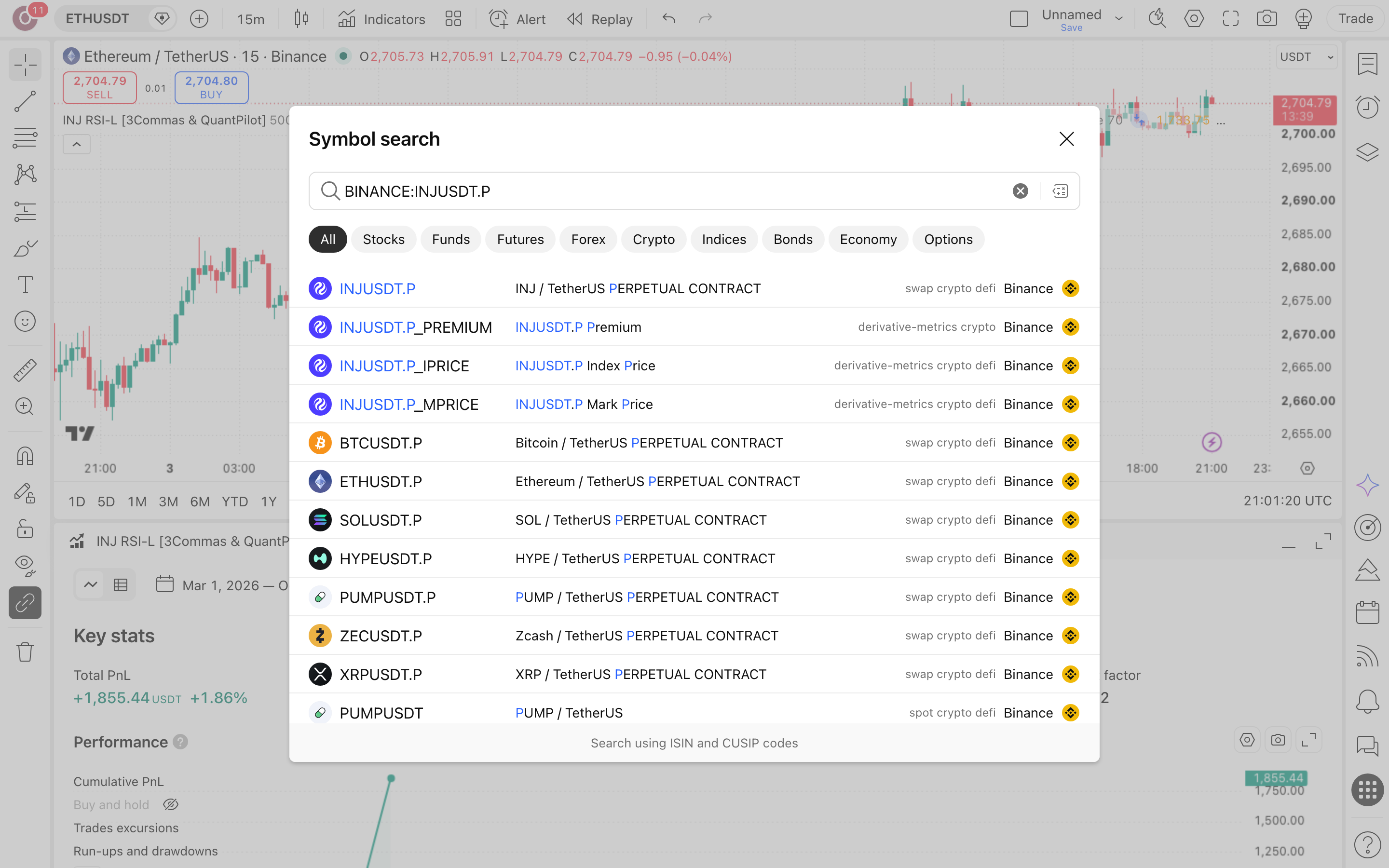Choose INJUSDT.P perpetual contract result
This screenshot has height=868, width=1389.
pyautogui.click(x=694, y=288)
